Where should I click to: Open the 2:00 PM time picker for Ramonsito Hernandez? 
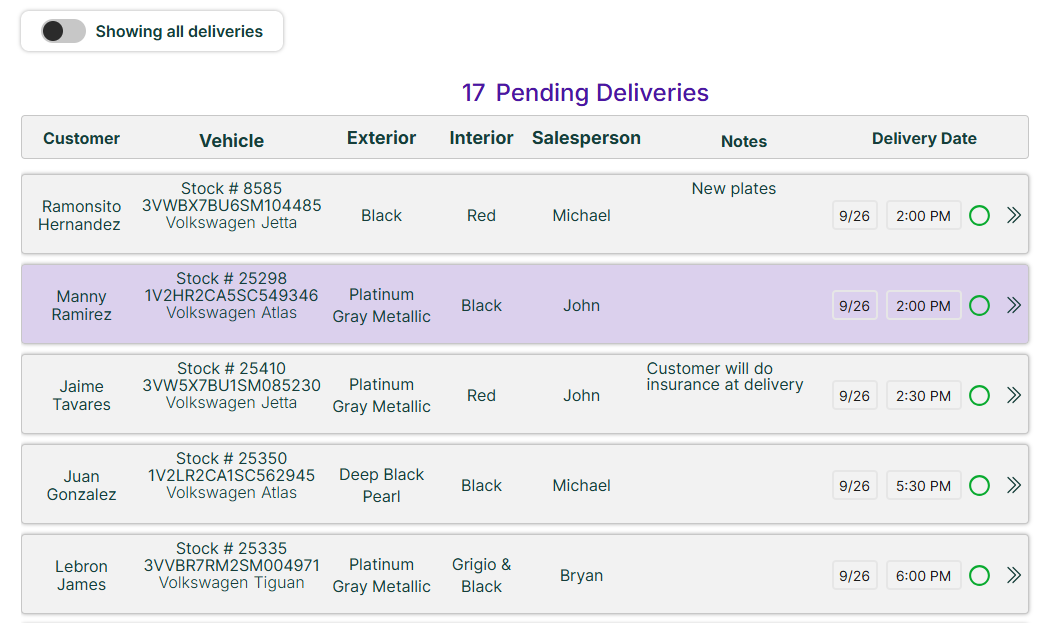pyautogui.click(x=923, y=215)
